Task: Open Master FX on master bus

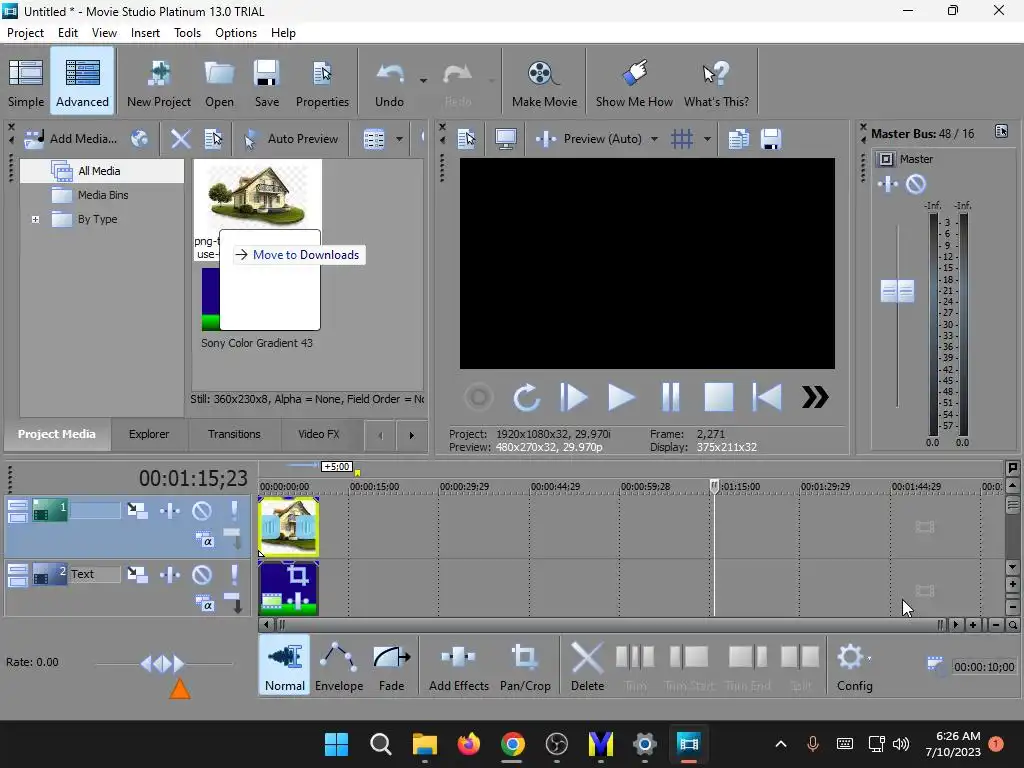Action: click(888, 184)
